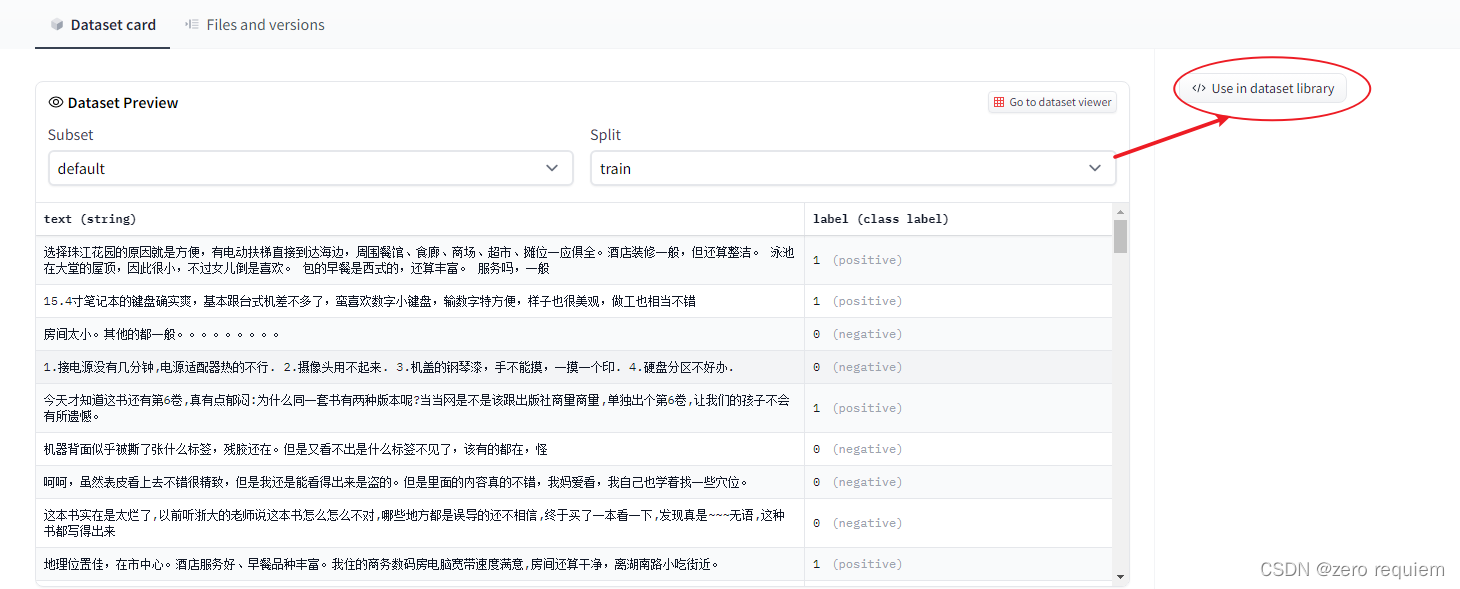Click the text (string) column header
Screen dimensions: 1460x589
(x=420, y=219)
